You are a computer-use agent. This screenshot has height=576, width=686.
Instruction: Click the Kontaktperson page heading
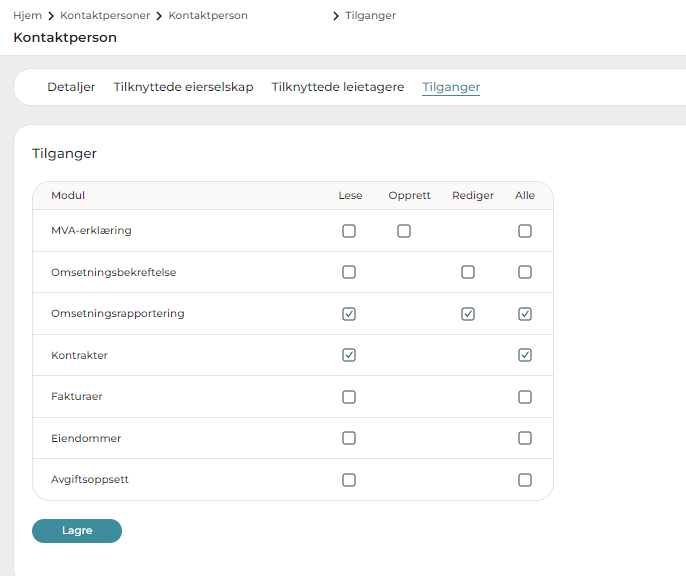(x=65, y=38)
